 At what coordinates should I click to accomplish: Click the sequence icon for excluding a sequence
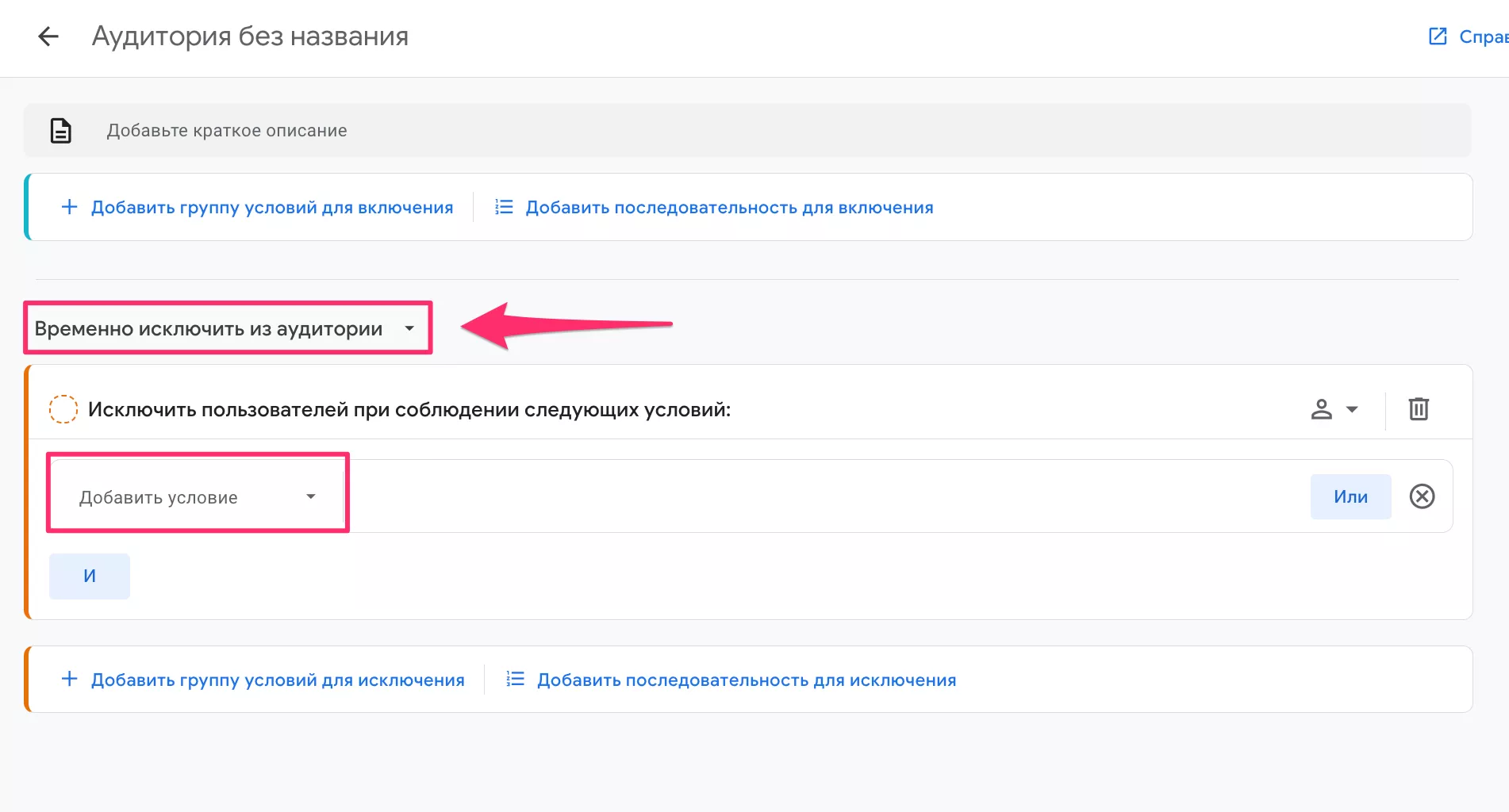[x=515, y=679]
